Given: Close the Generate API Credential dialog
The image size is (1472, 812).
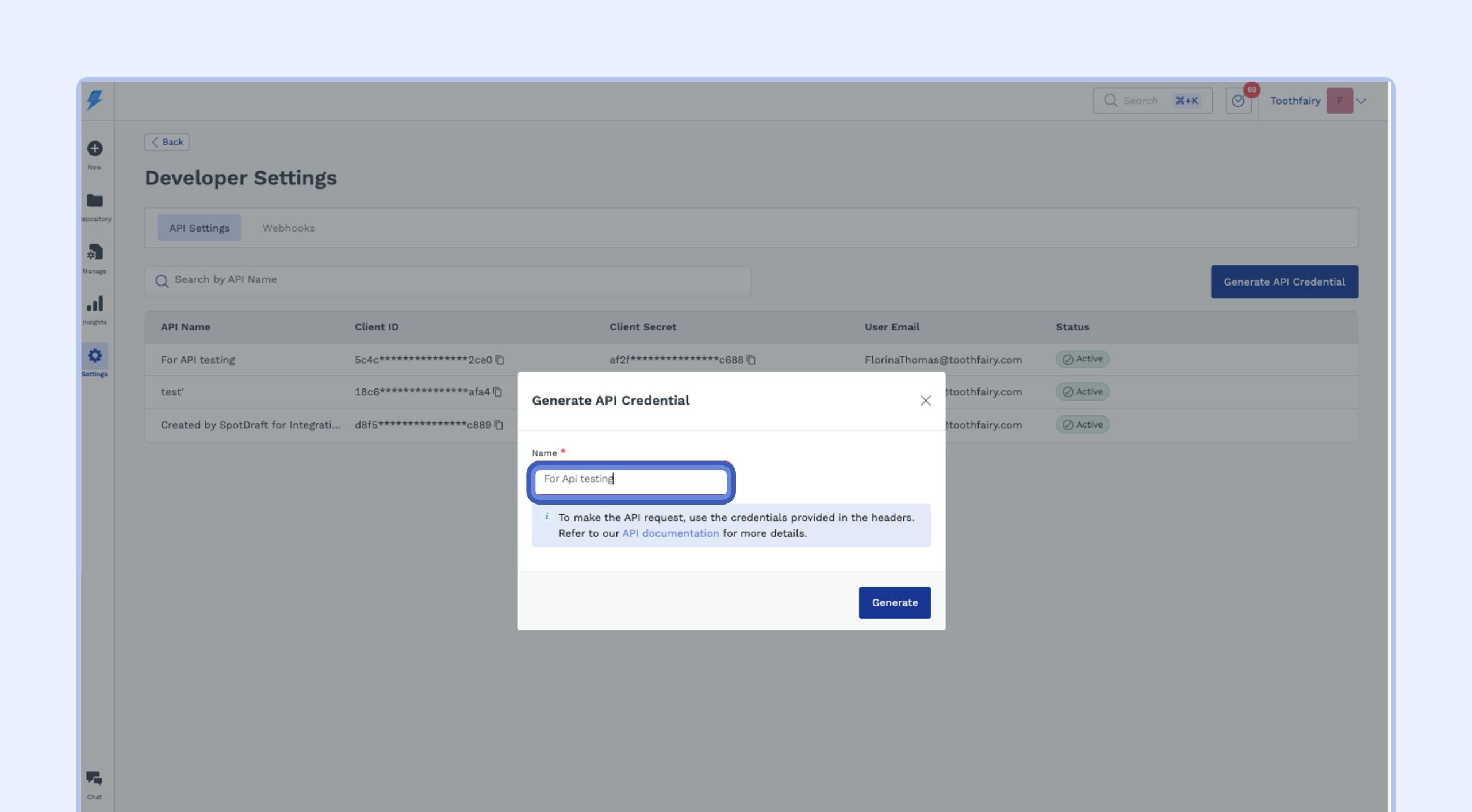Looking at the screenshot, I should click(x=925, y=401).
